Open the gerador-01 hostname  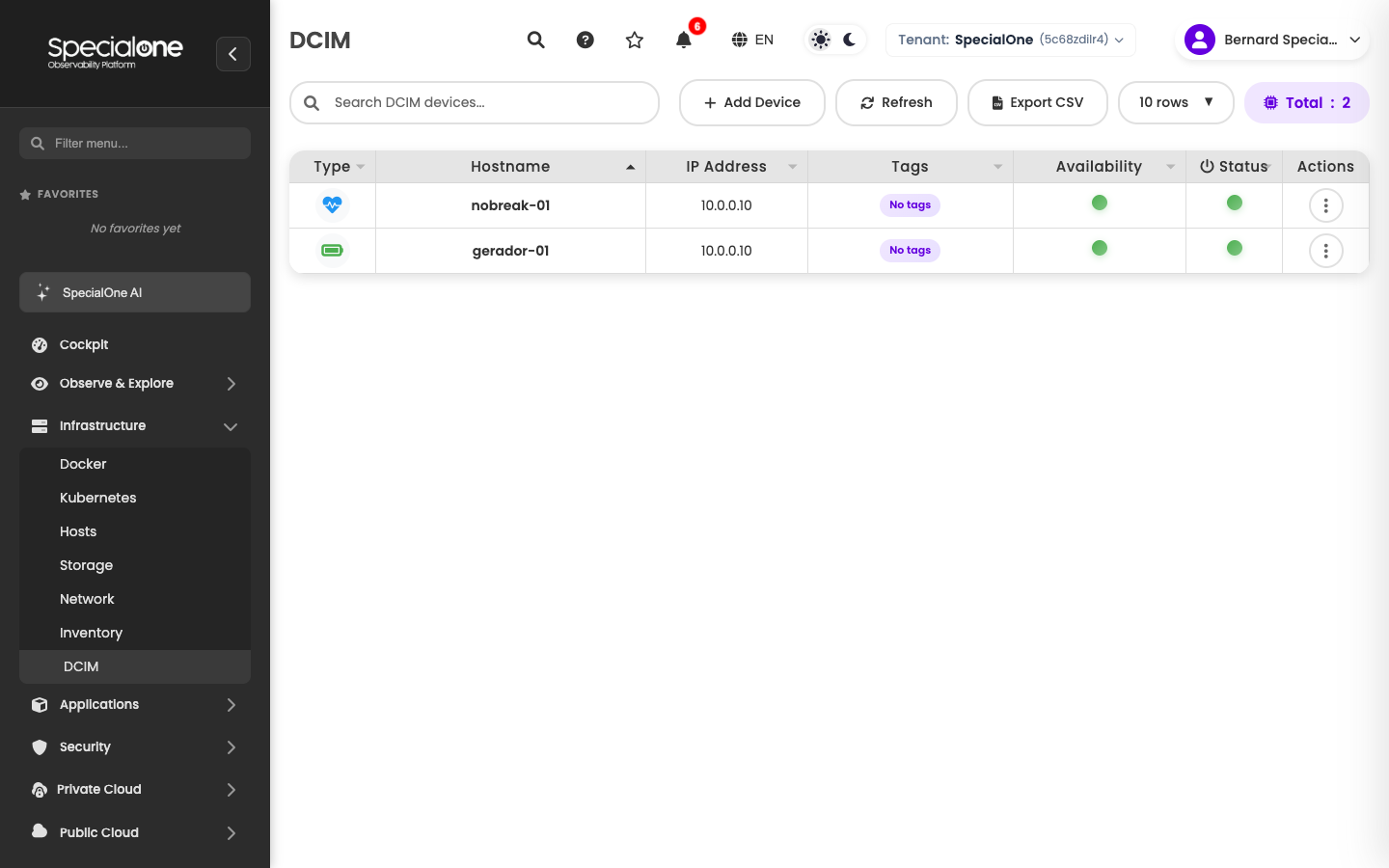[x=510, y=251]
